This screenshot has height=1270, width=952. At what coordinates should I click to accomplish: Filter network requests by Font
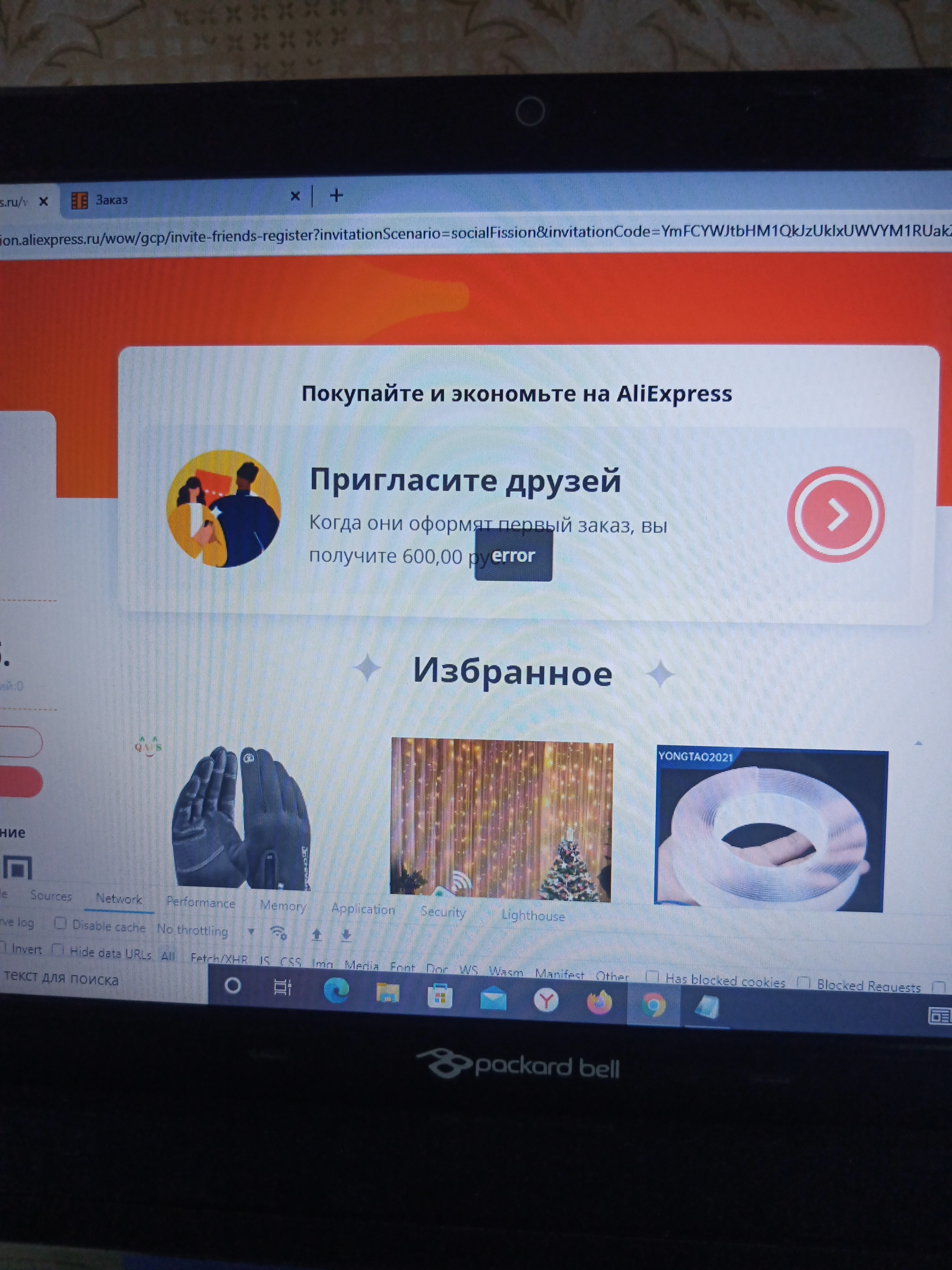point(402,967)
